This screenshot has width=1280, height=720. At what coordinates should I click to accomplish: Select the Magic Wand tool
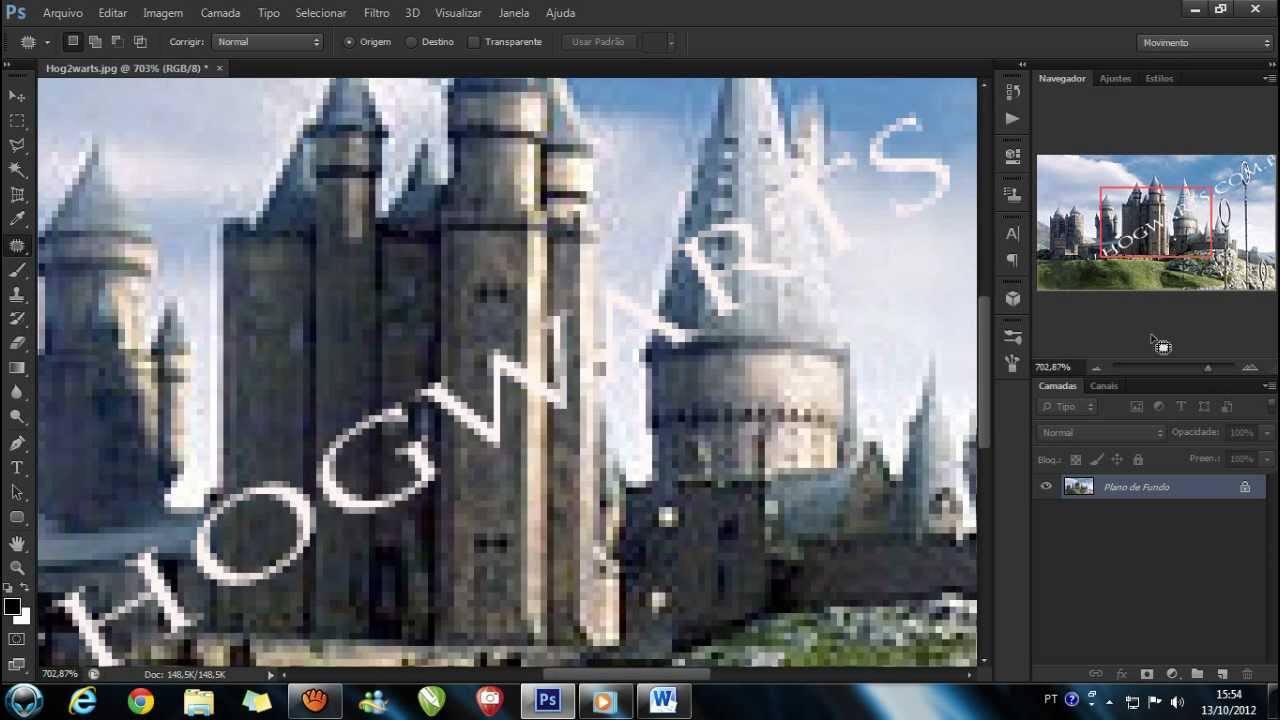coord(17,171)
